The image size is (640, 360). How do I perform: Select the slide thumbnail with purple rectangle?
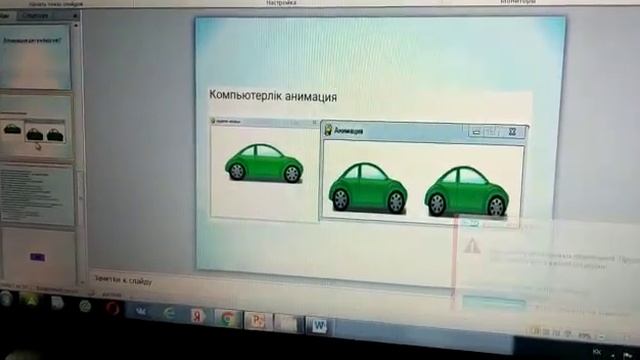38,256
